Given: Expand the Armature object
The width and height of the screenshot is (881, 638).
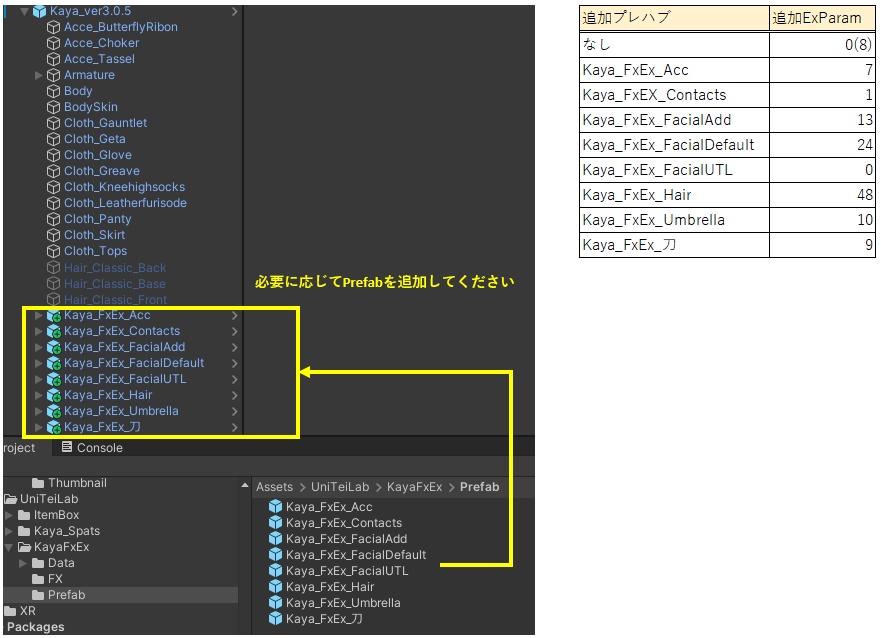Looking at the screenshot, I should [38, 75].
